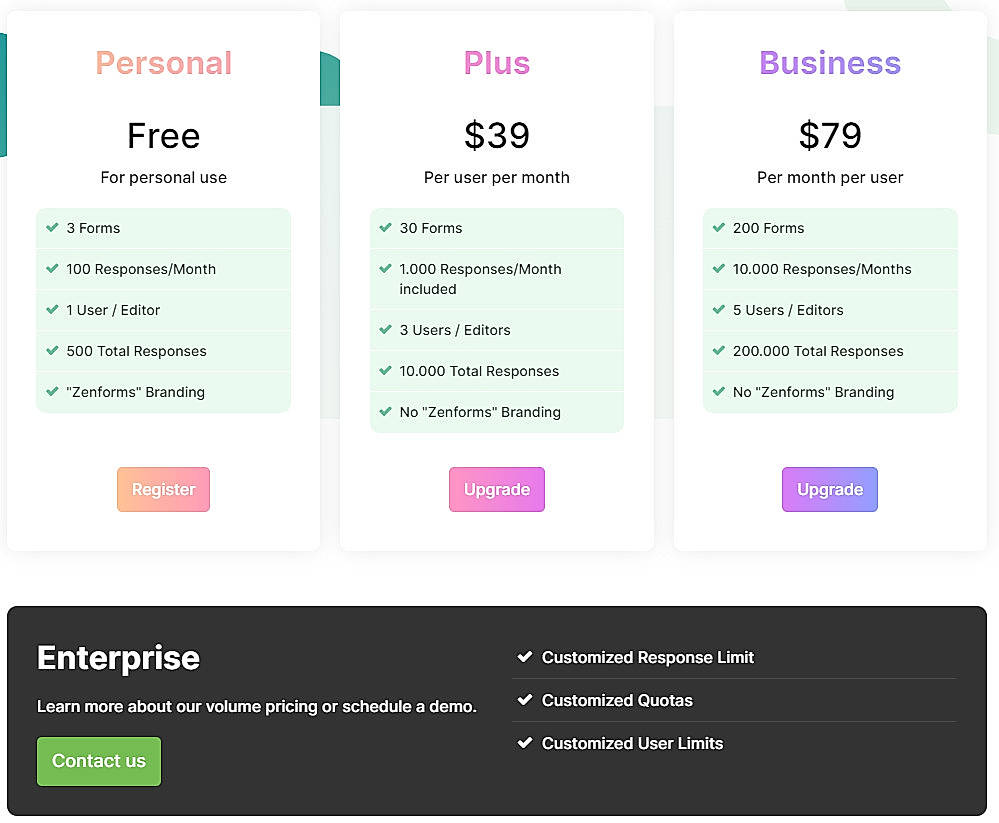Click the checkmark next to "30 Forms"
This screenshot has height=823, width=999.
[x=385, y=228]
